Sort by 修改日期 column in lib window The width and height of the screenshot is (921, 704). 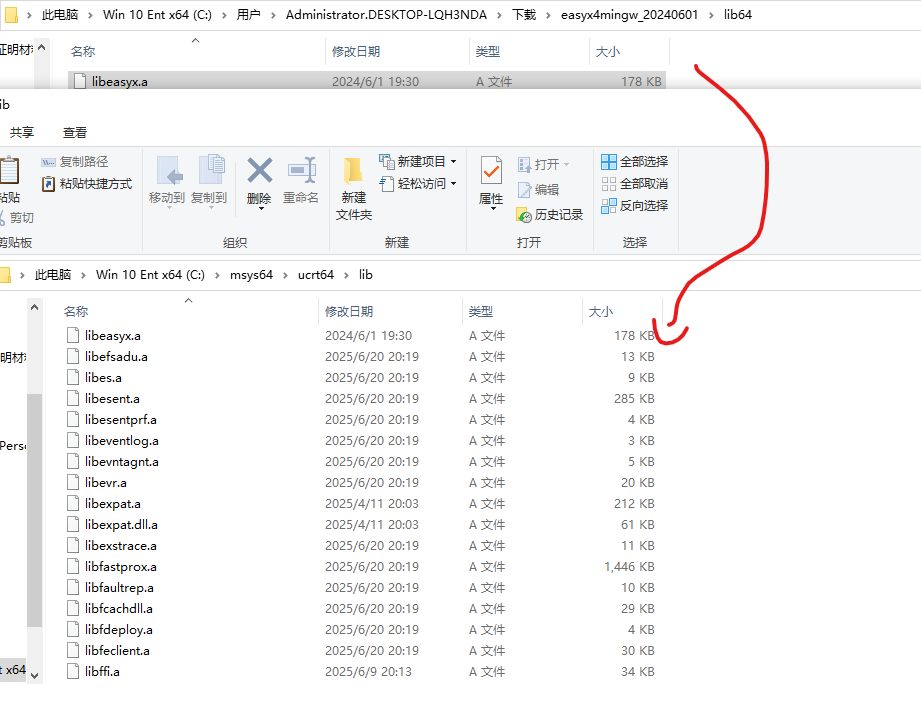(349, 312)
